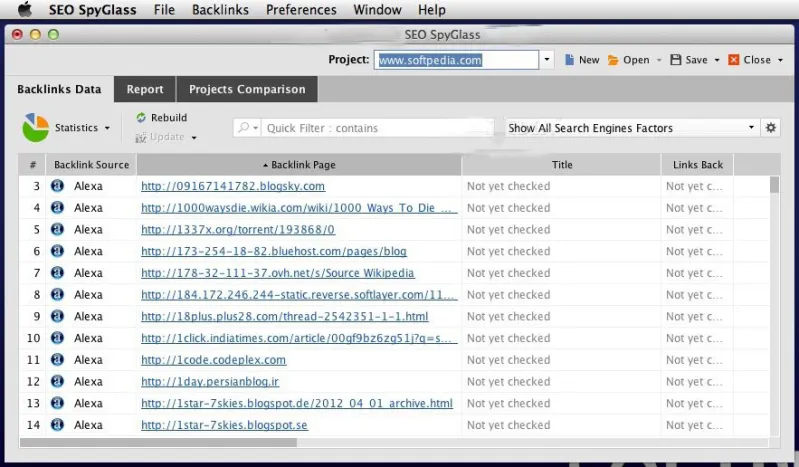Viewport: 799px width, 467px height.
Task: Switch to the Backlinks Data tab
Action: [x=59, y=89]
